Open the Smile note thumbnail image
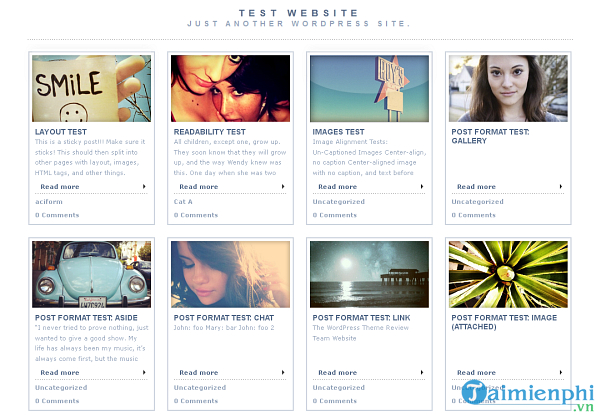Viewport: 600px width, 415px height. point(91,89)
